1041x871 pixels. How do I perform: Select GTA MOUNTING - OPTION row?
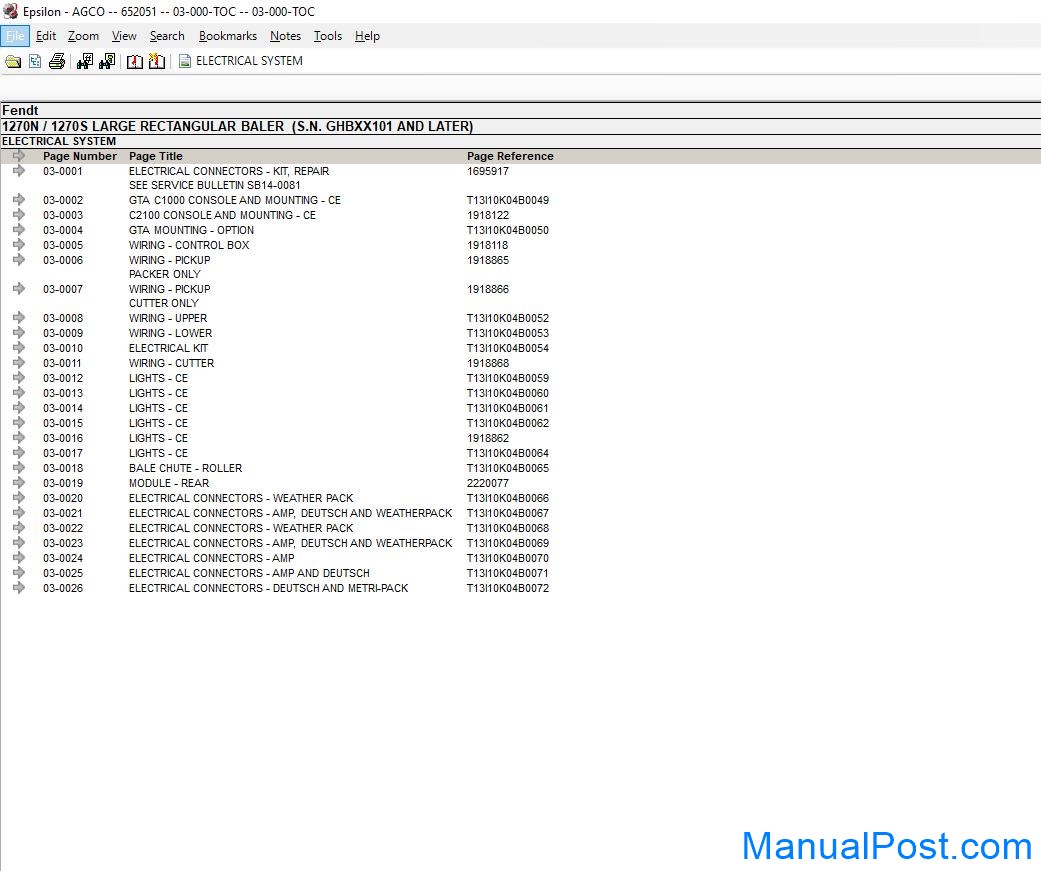click(x=191, y=230)
